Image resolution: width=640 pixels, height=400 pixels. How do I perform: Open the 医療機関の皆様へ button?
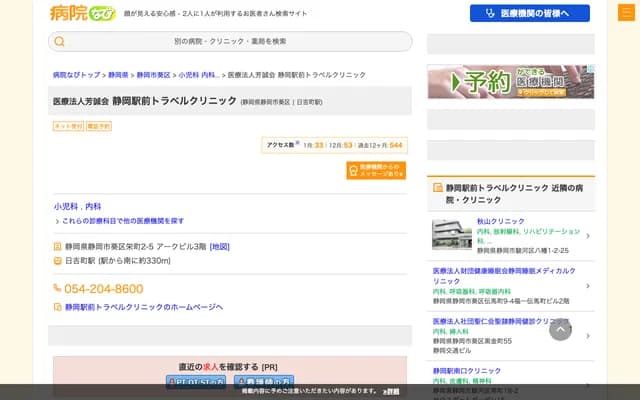tap(529, 13)
